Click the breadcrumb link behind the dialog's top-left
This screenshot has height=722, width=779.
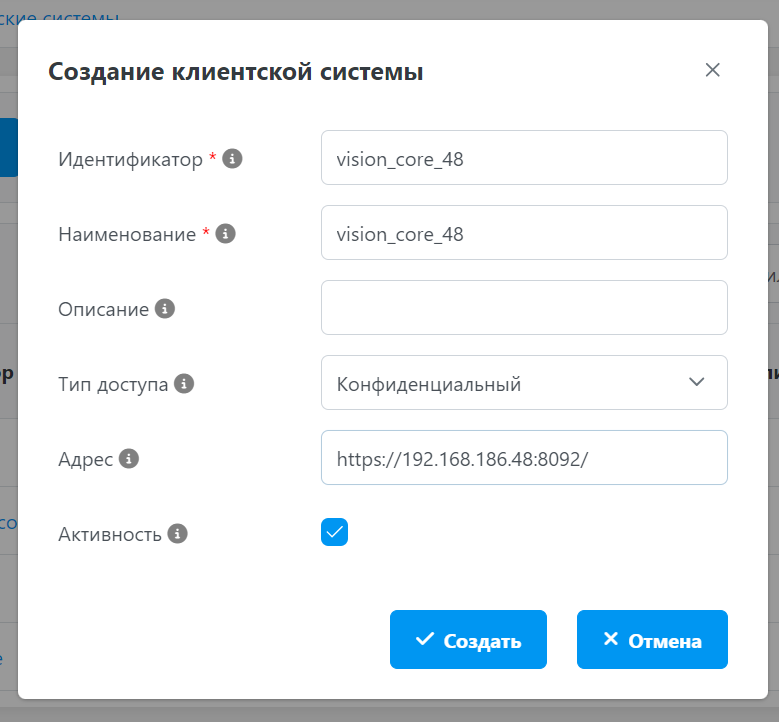[60, 17]
